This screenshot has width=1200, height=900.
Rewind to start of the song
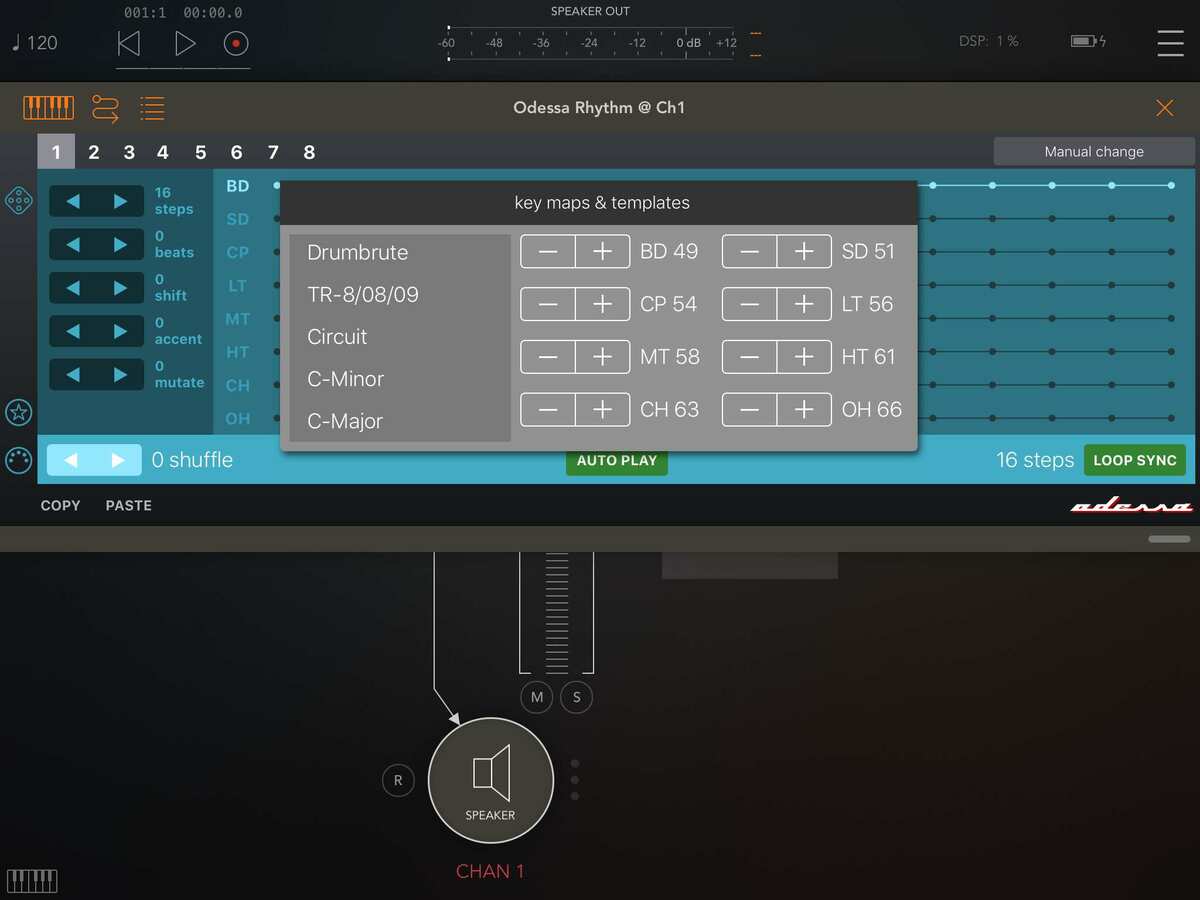[129, 43]
